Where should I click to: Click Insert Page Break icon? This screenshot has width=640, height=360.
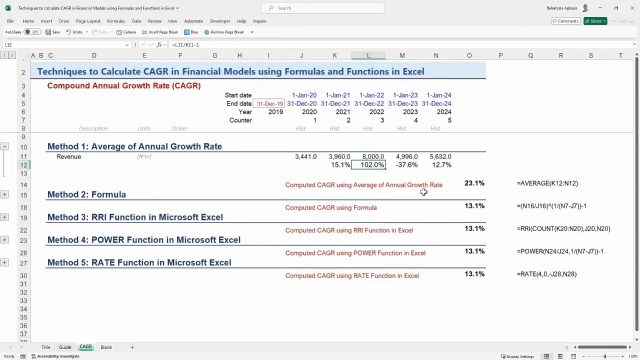(144, 32)
